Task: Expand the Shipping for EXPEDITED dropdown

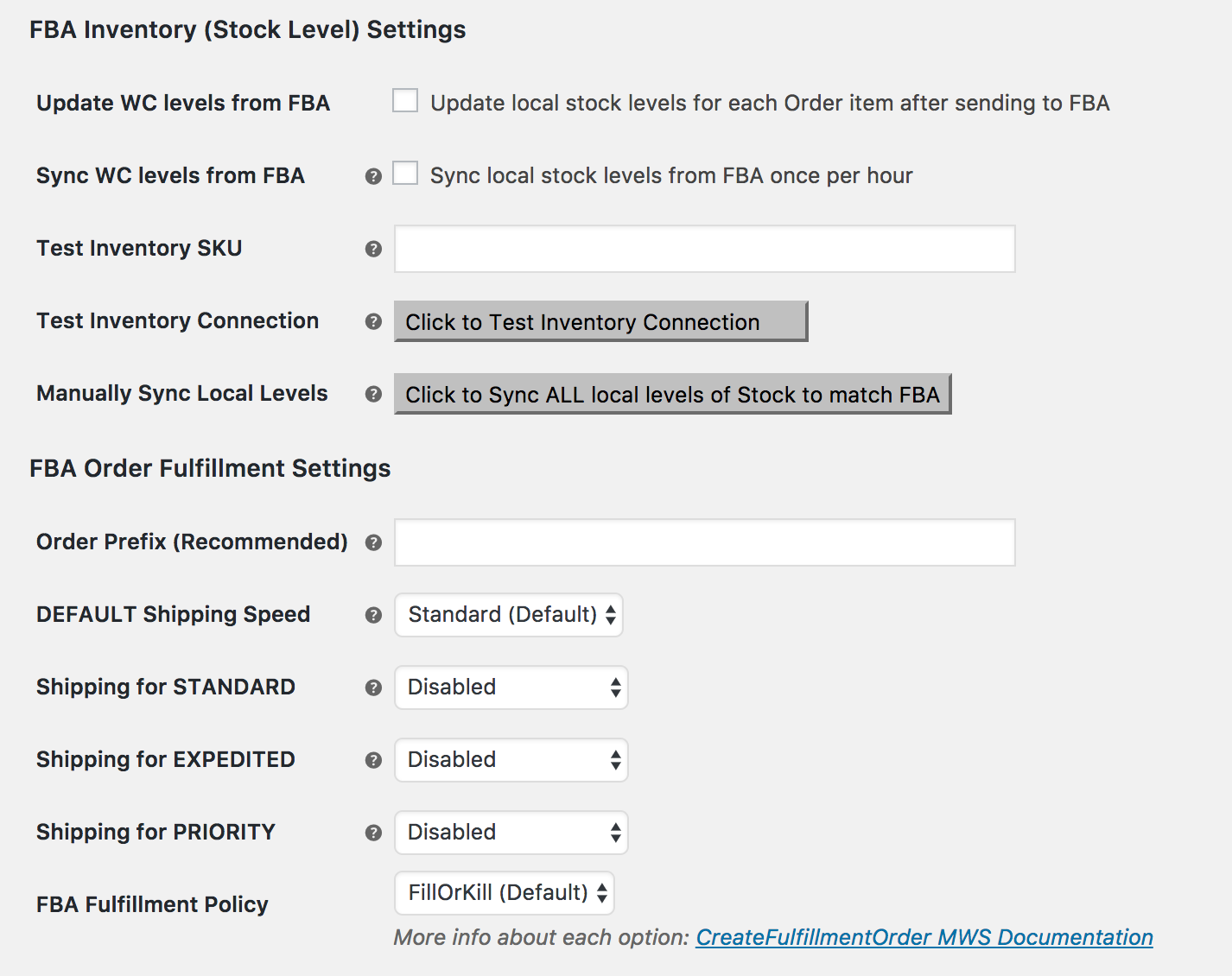Action: (511, 760)
